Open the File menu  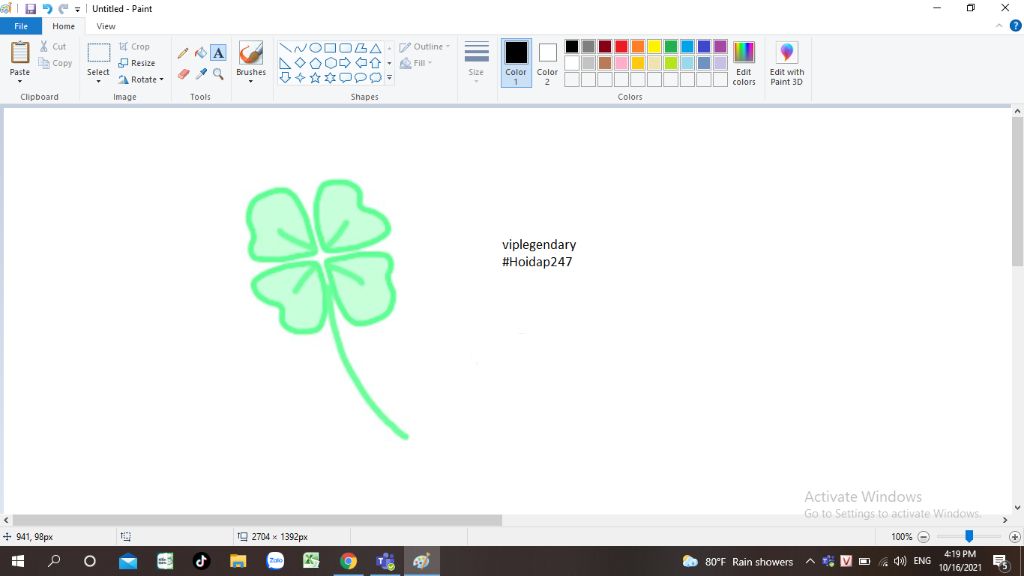click(x=21, y=26)
